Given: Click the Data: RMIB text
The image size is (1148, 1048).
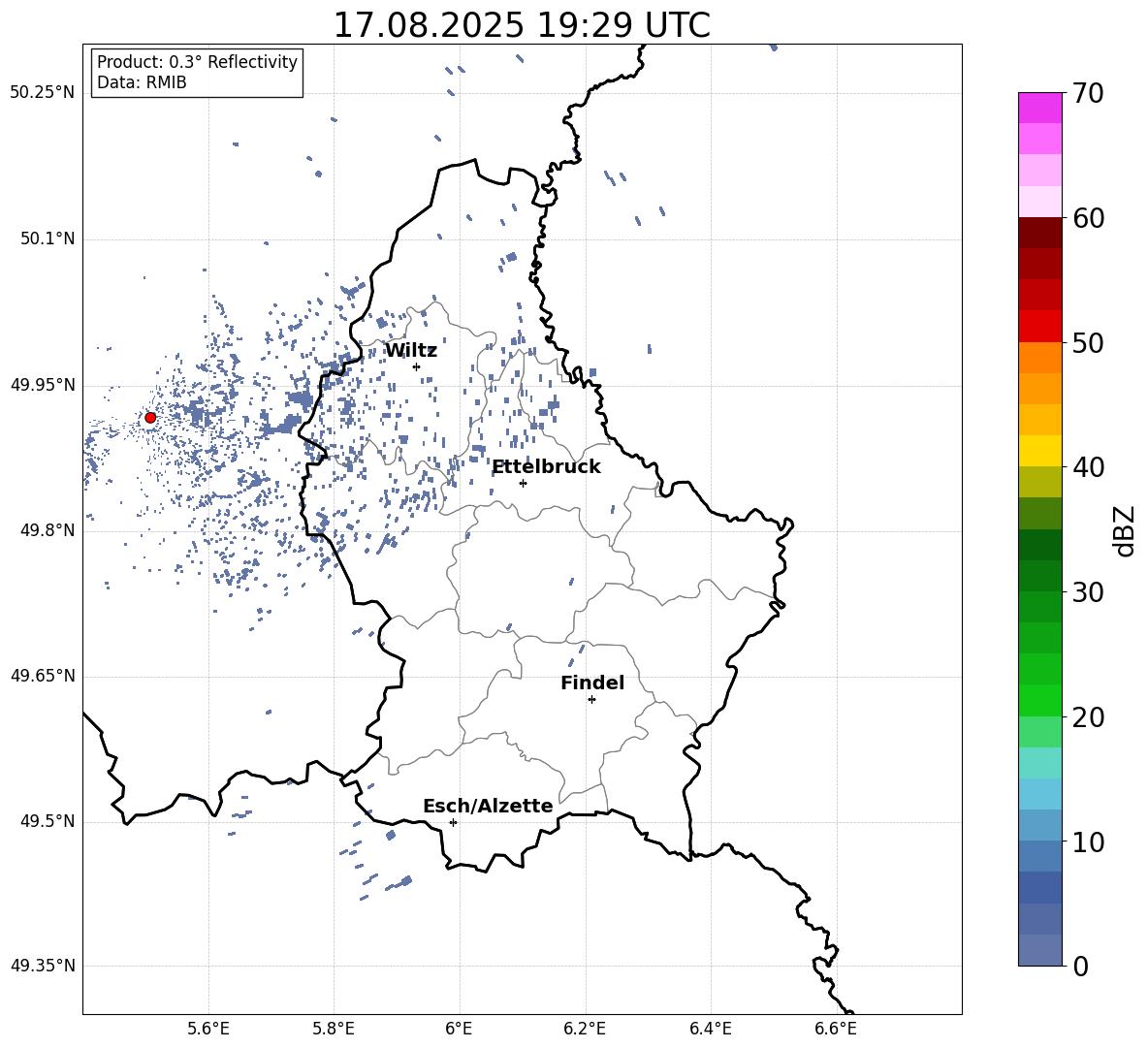Looking at the screenshot, I should click(142, 82).
